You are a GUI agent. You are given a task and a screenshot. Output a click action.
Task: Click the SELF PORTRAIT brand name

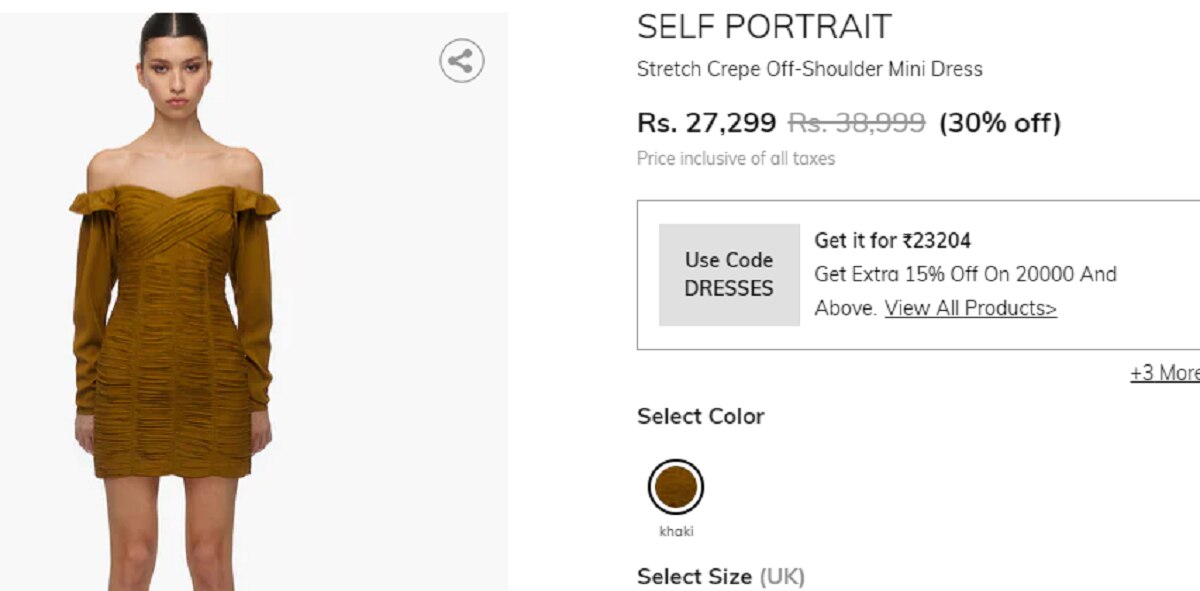[x=764, y=27]
